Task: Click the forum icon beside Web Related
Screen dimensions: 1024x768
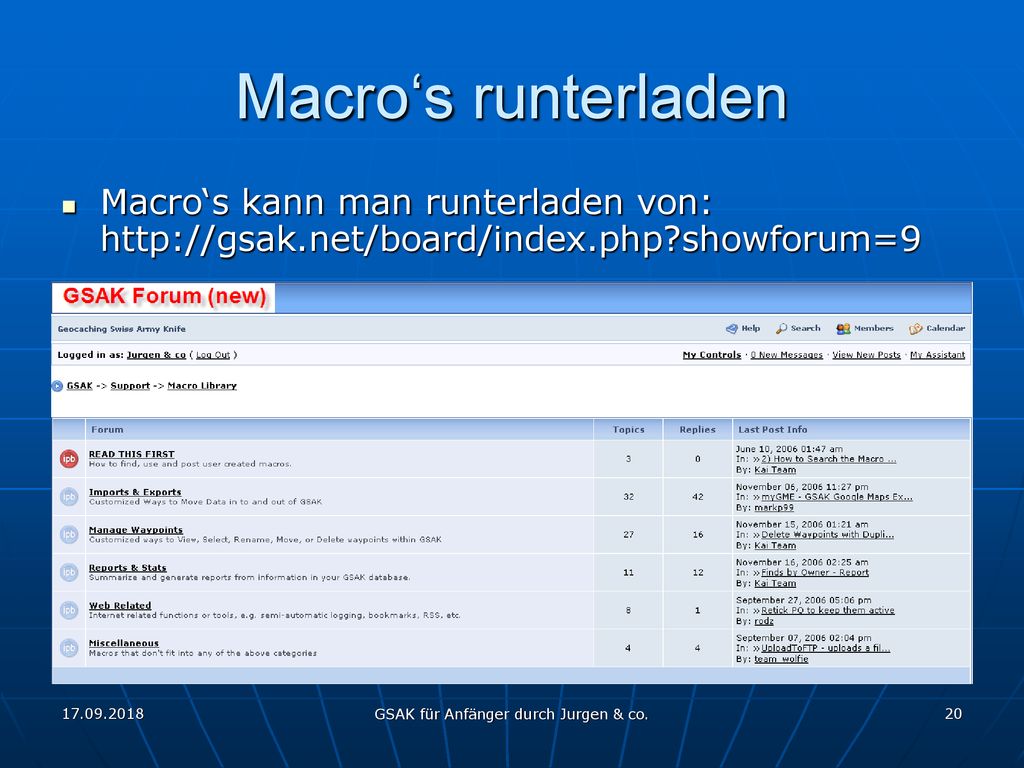Action: pyautogui.click(x=69, y=610)
